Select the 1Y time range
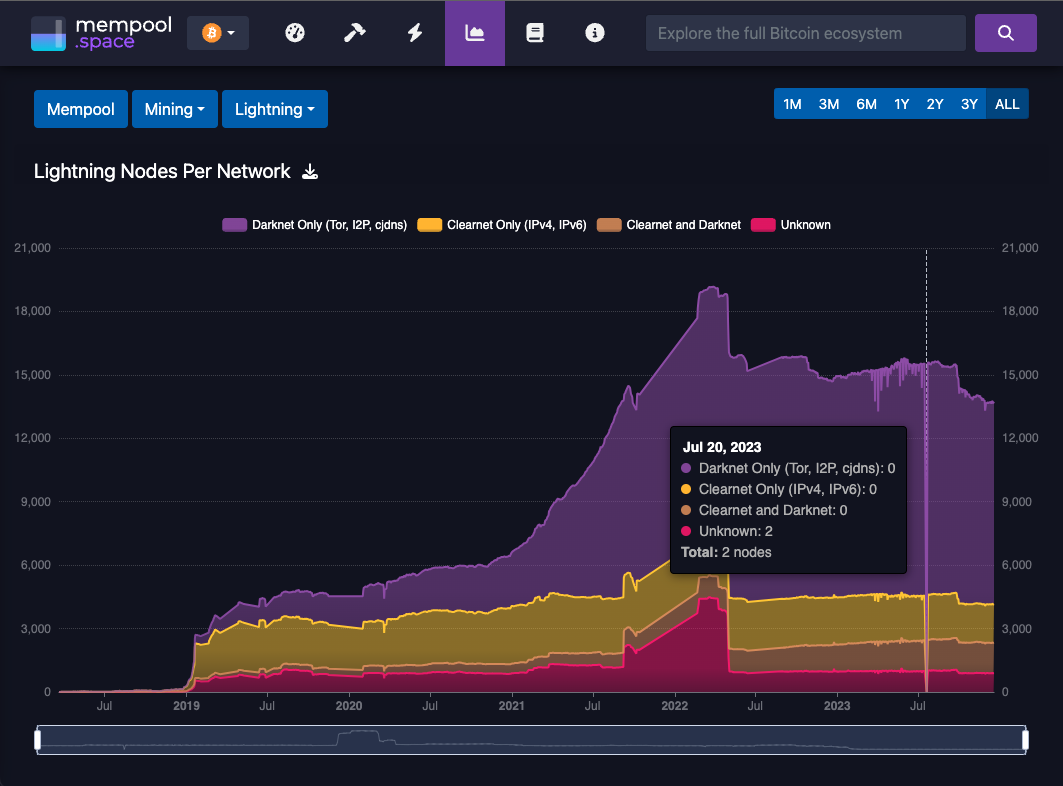 click(901, 104)
